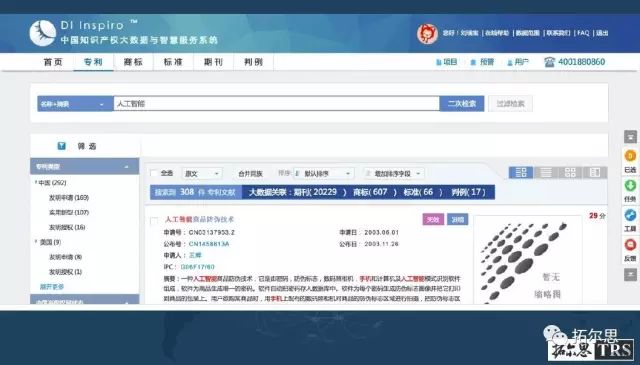
Task: Tick the 全选 select-all checkbox
Action: point(154,173)
